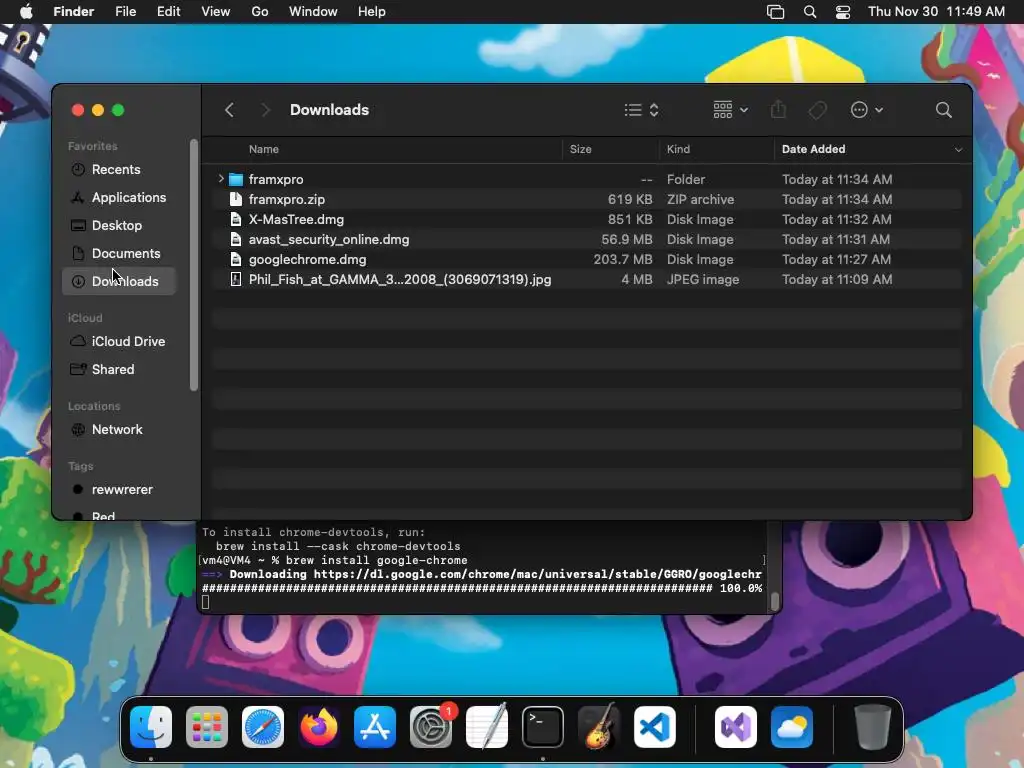
Task: Open Network in the sidebar
Action: pos(119,430)
